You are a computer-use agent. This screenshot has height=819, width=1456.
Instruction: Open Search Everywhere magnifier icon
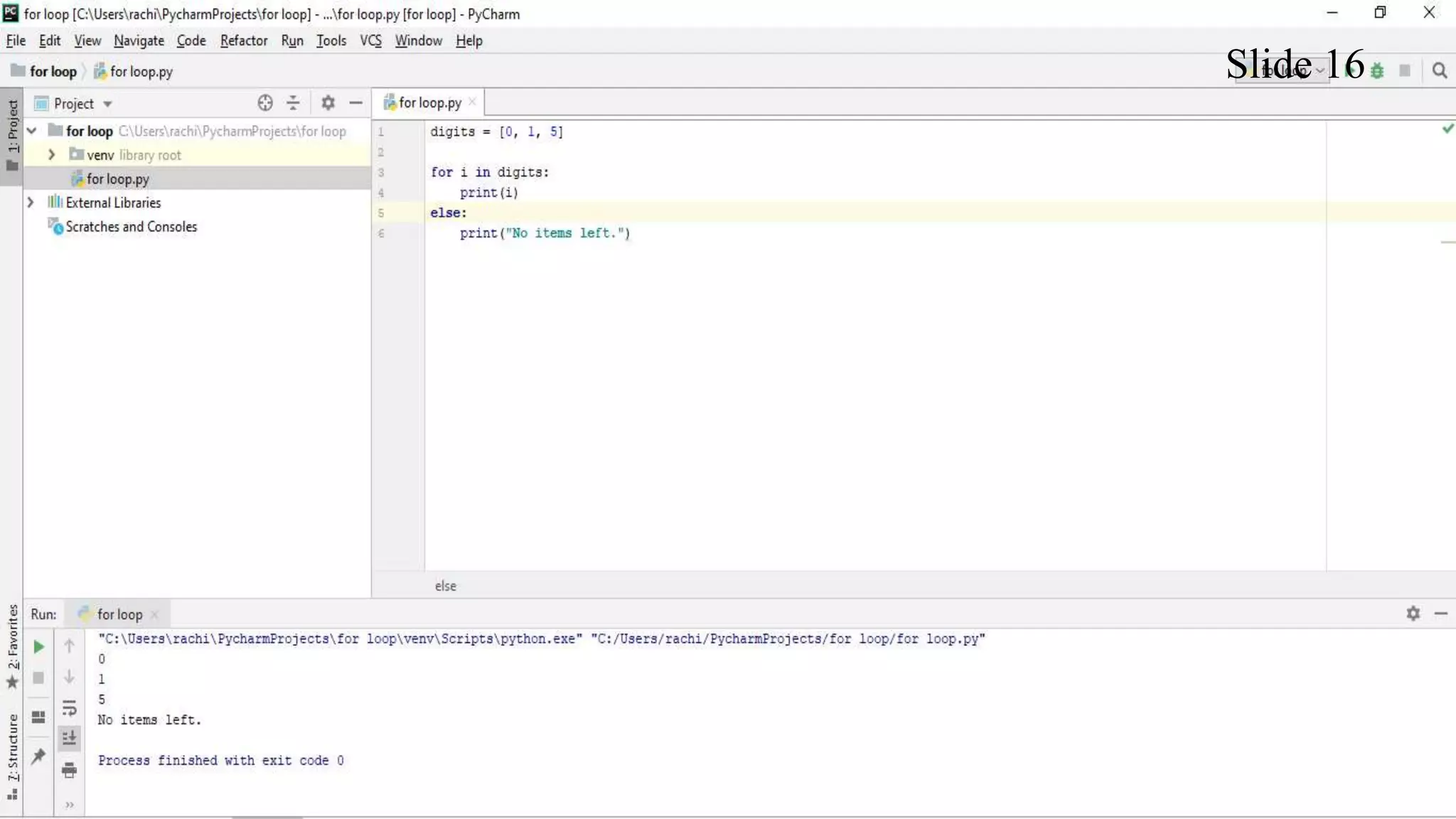[1440, 70]
